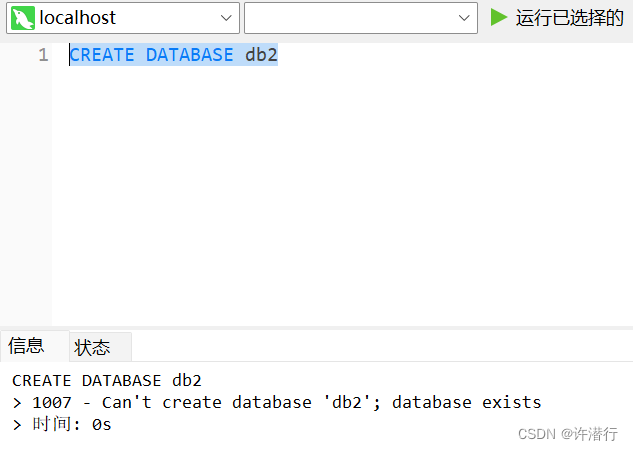Click the MySQL dolphin connection icon

pos(23,18)
